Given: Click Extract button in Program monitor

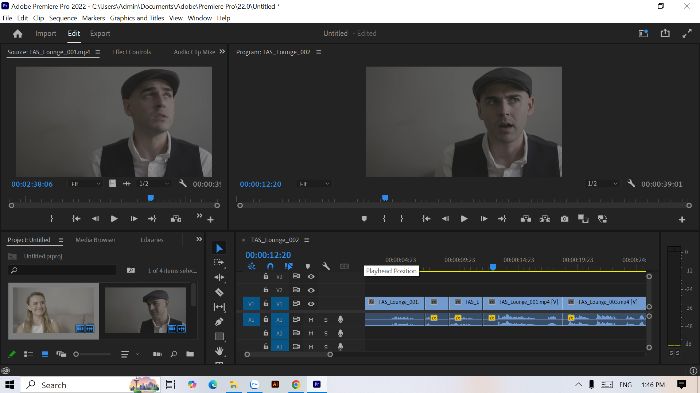Looking at the screenshot, I should pos(545,219).
